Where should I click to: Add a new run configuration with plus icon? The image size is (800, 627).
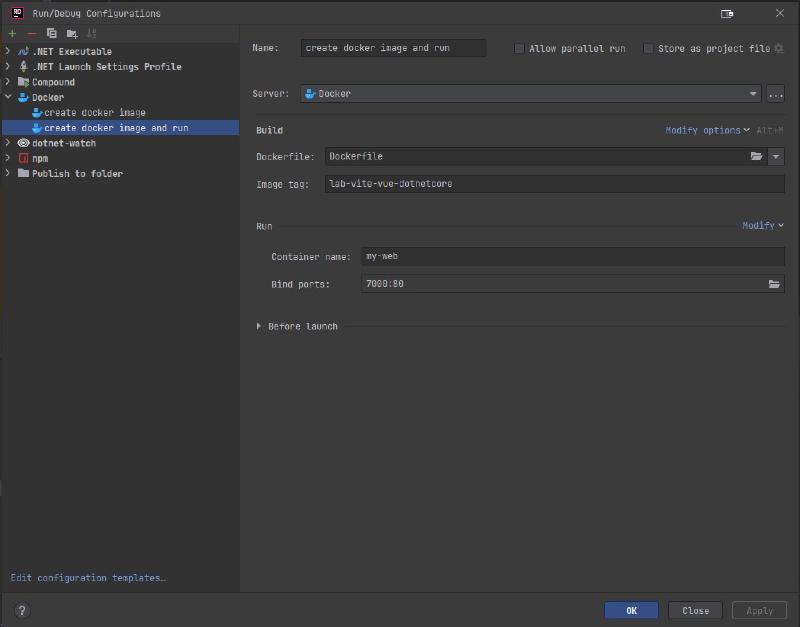coord(12,33)
